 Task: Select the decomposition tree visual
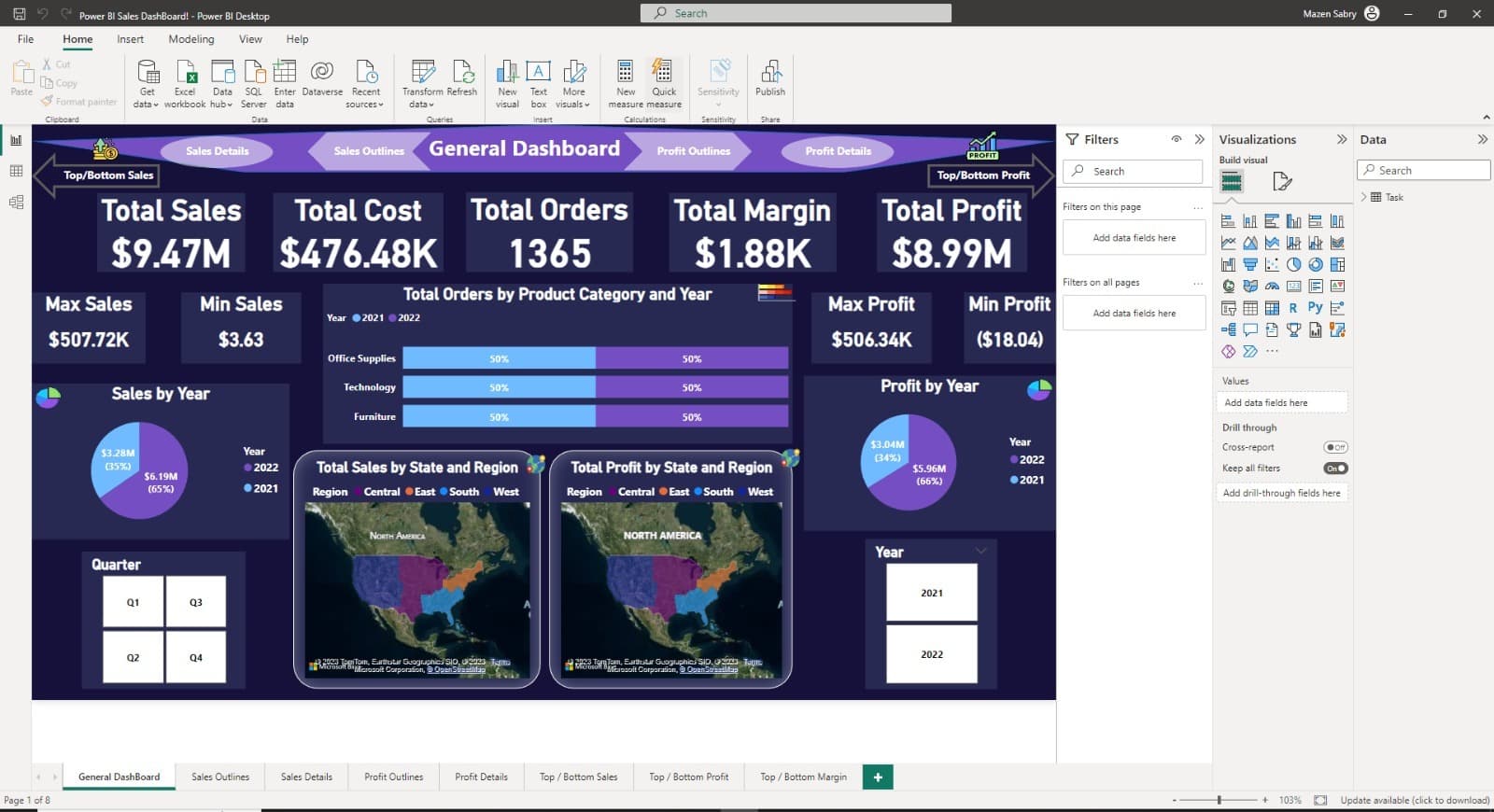(1229, 329)
